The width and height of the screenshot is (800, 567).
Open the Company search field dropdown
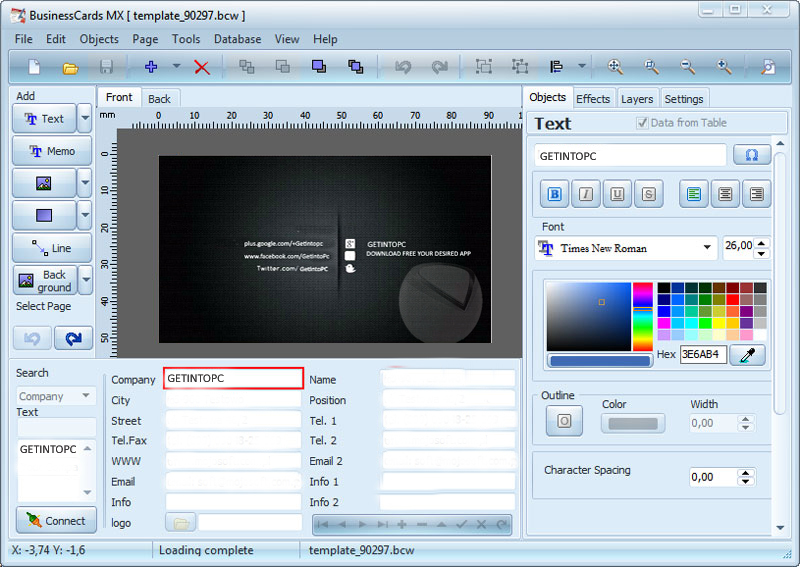coord(86,396)
